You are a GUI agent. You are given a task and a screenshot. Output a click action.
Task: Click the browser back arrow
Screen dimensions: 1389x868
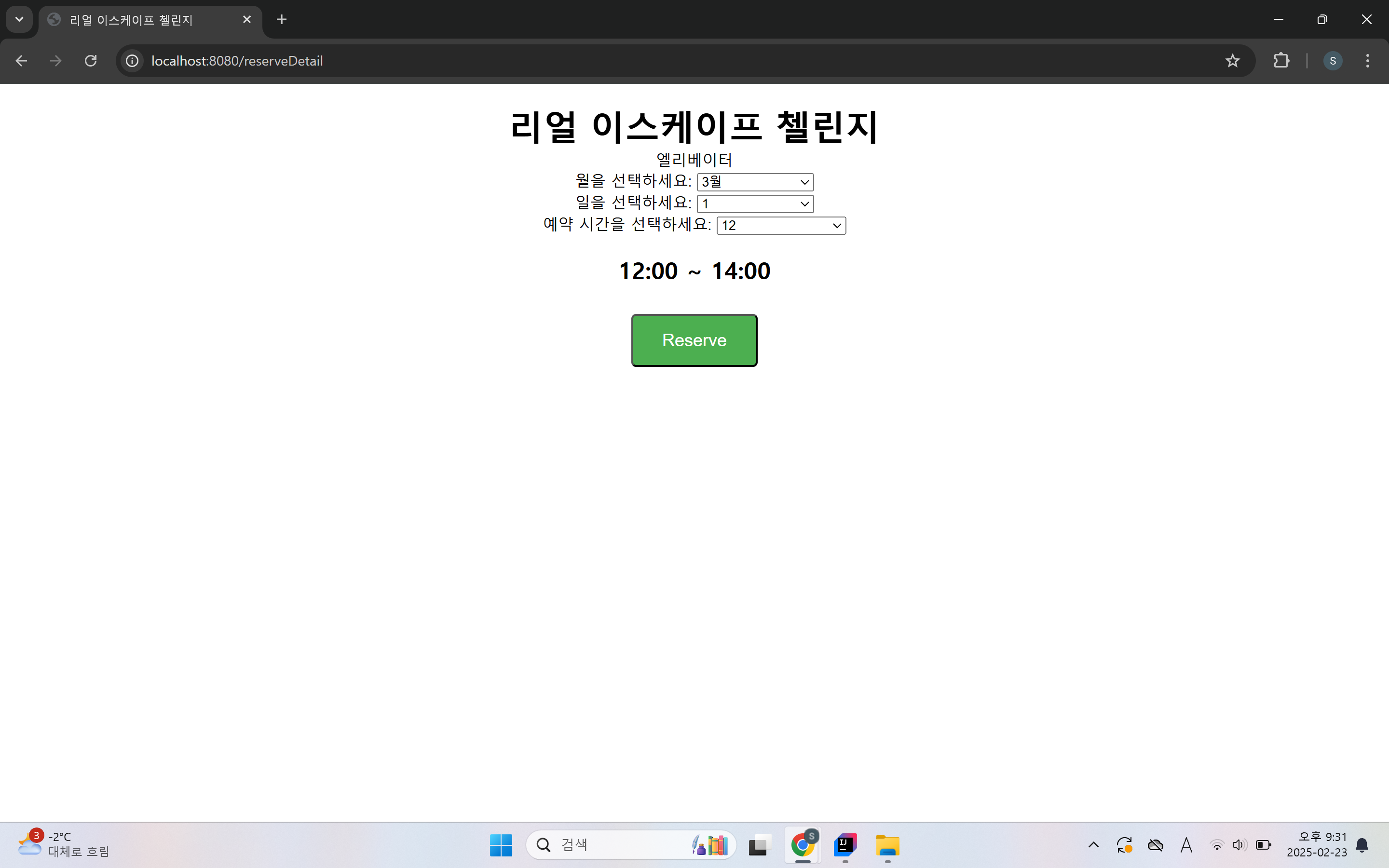[x=21, y=61]
